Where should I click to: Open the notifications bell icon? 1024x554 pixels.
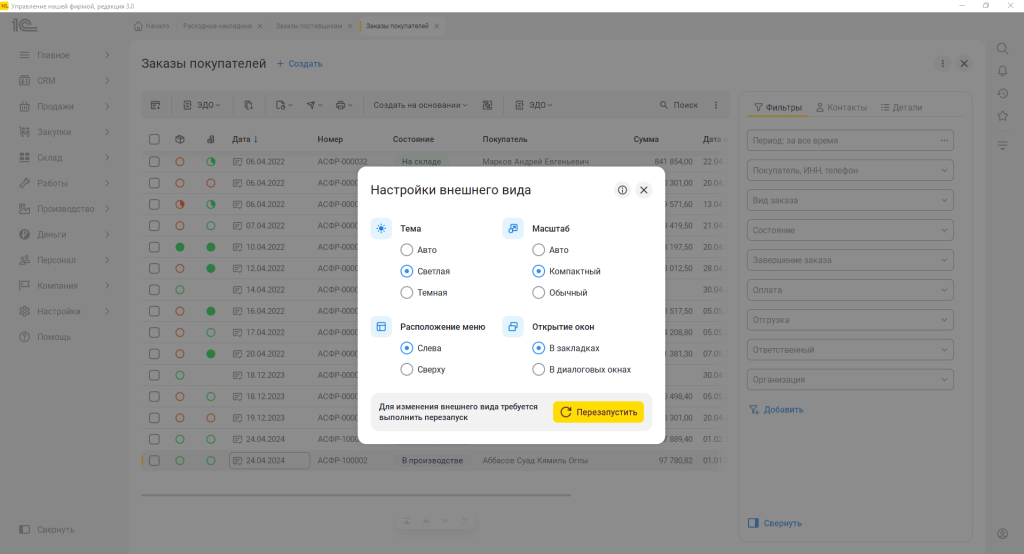1002,71
